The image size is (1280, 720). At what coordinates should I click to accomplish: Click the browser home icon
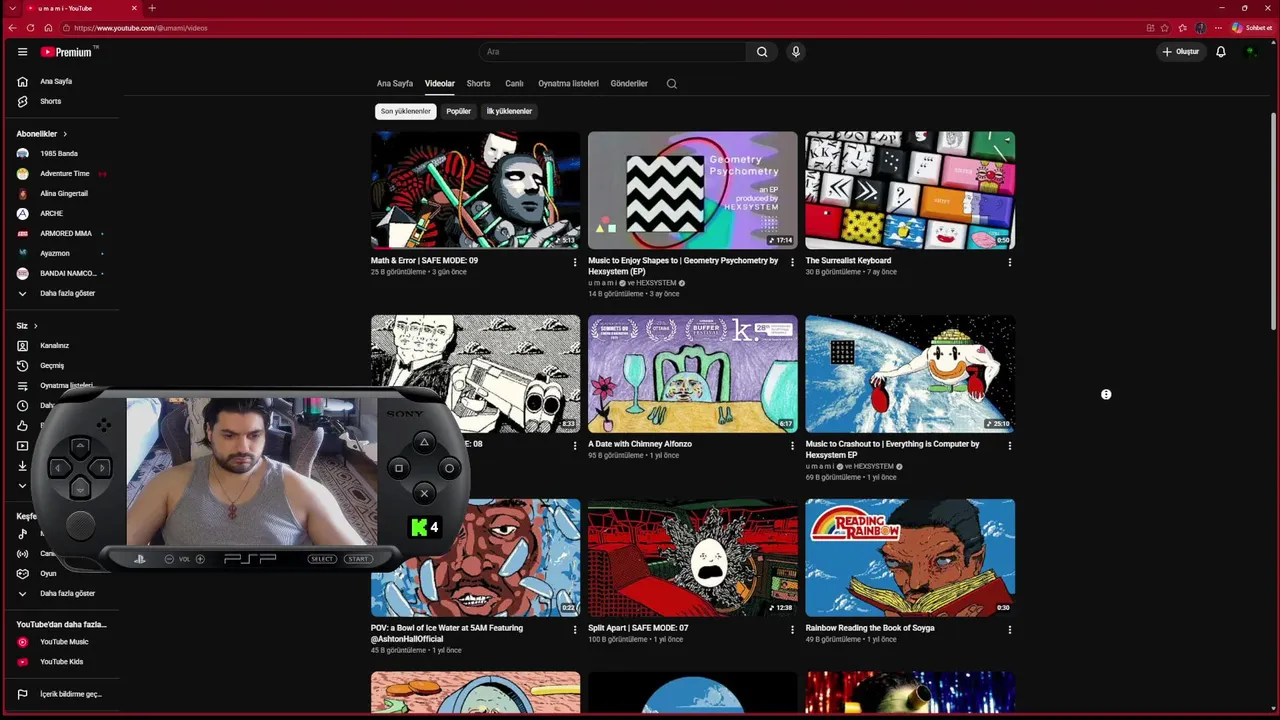48,28
